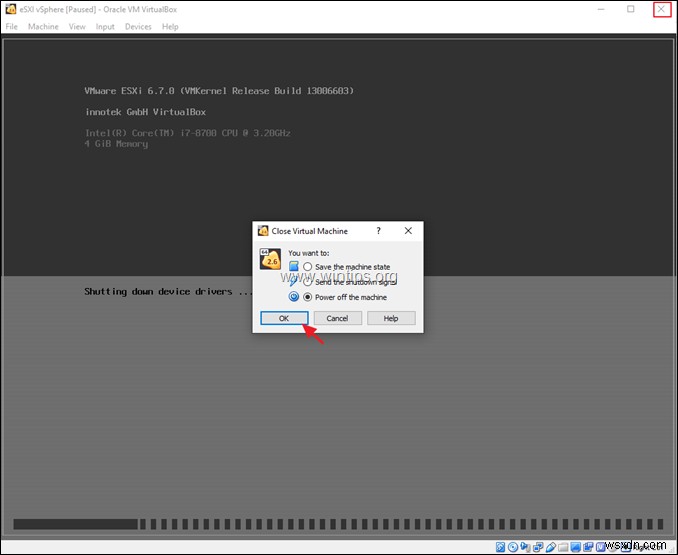This screenshot has width=678, height=555.
Task: Click 'You want to:' label
Action: 309,253
